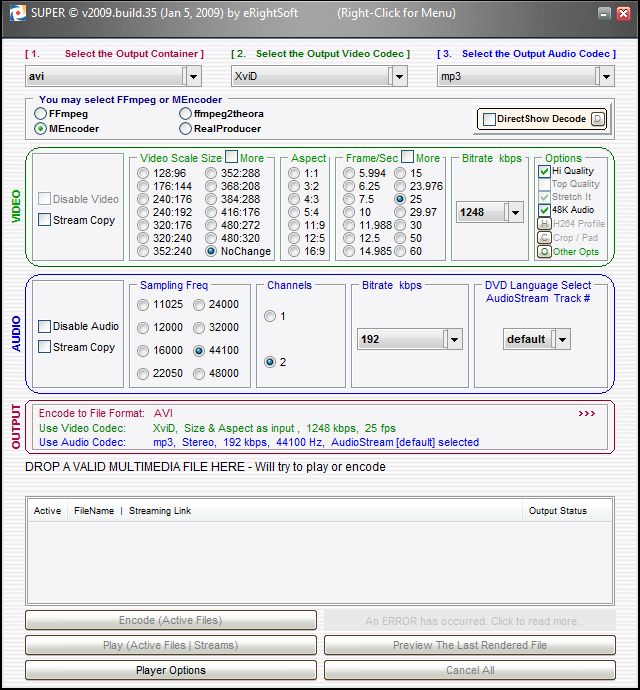Expand video bitrate 1248 kbps dropdown
The width and height of the screenshot is (640, 690).
coord(515,213)
